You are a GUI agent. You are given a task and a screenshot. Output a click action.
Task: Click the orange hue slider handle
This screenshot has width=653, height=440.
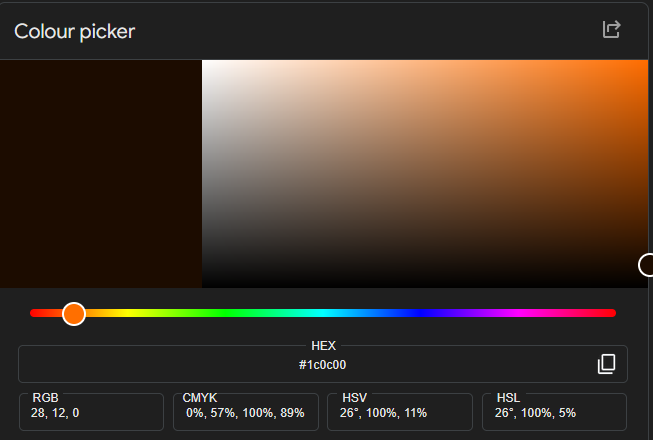click(74, 314)
